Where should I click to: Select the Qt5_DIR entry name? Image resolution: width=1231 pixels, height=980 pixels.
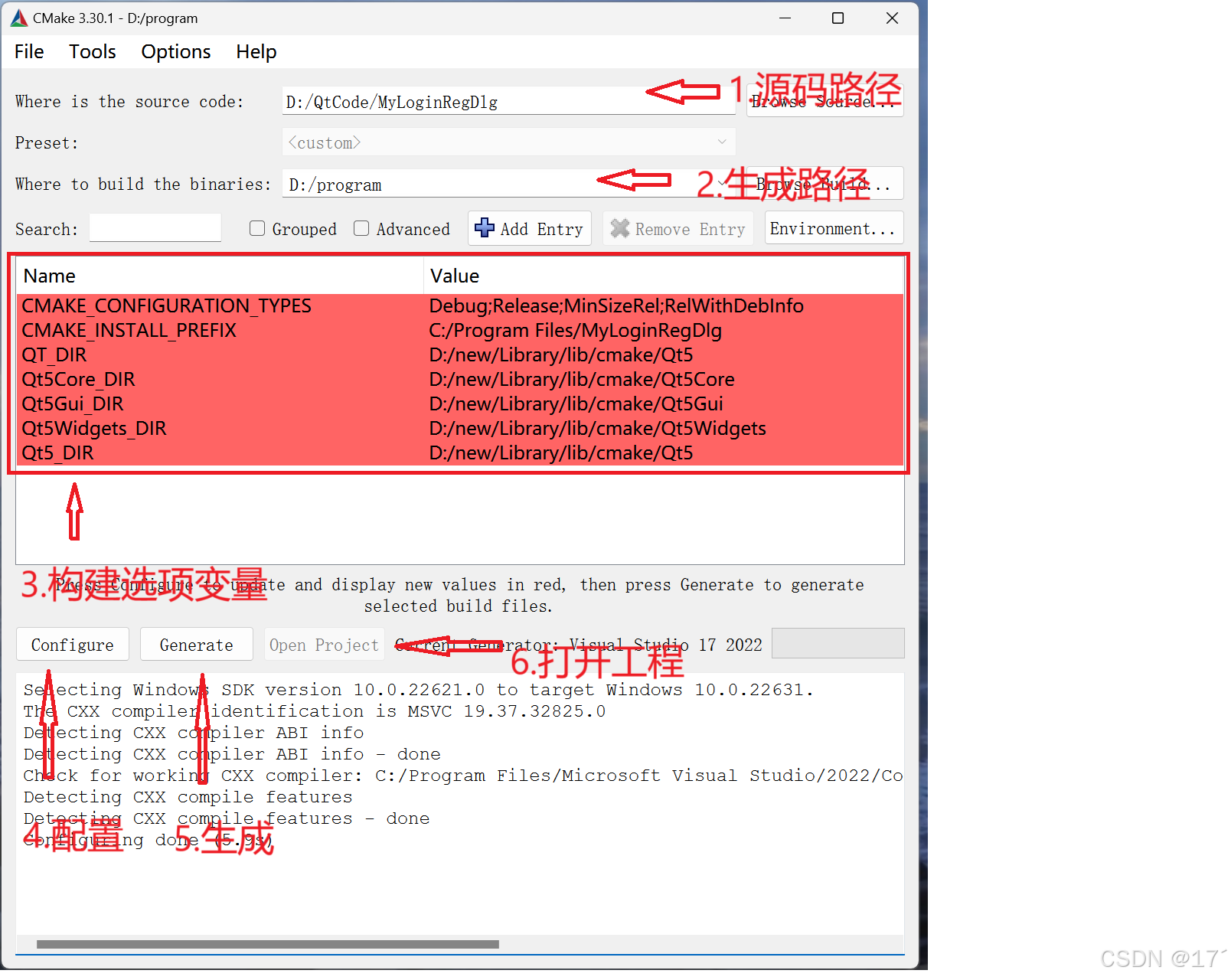57,452
